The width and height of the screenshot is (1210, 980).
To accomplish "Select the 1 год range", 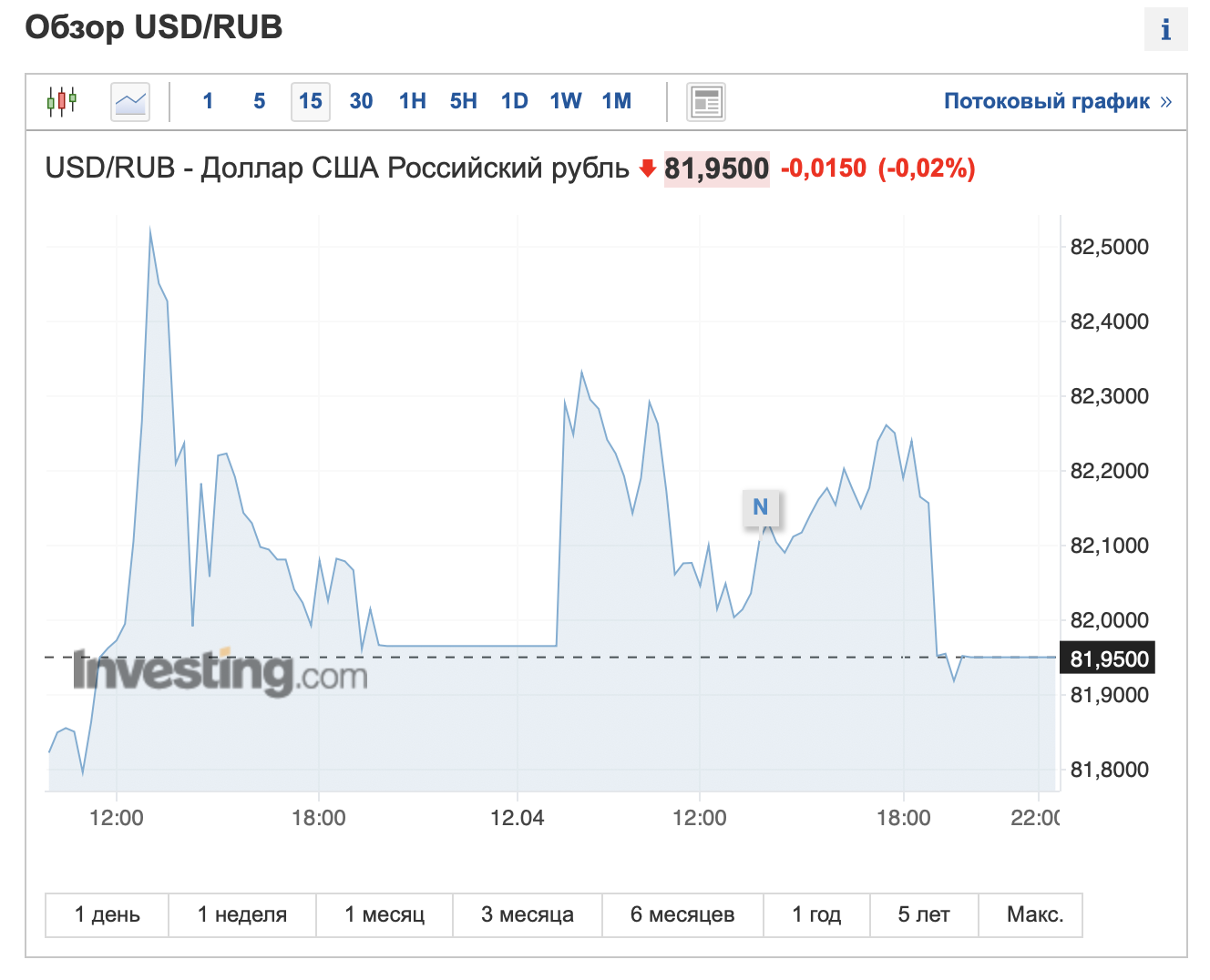I will coord(816,914).
